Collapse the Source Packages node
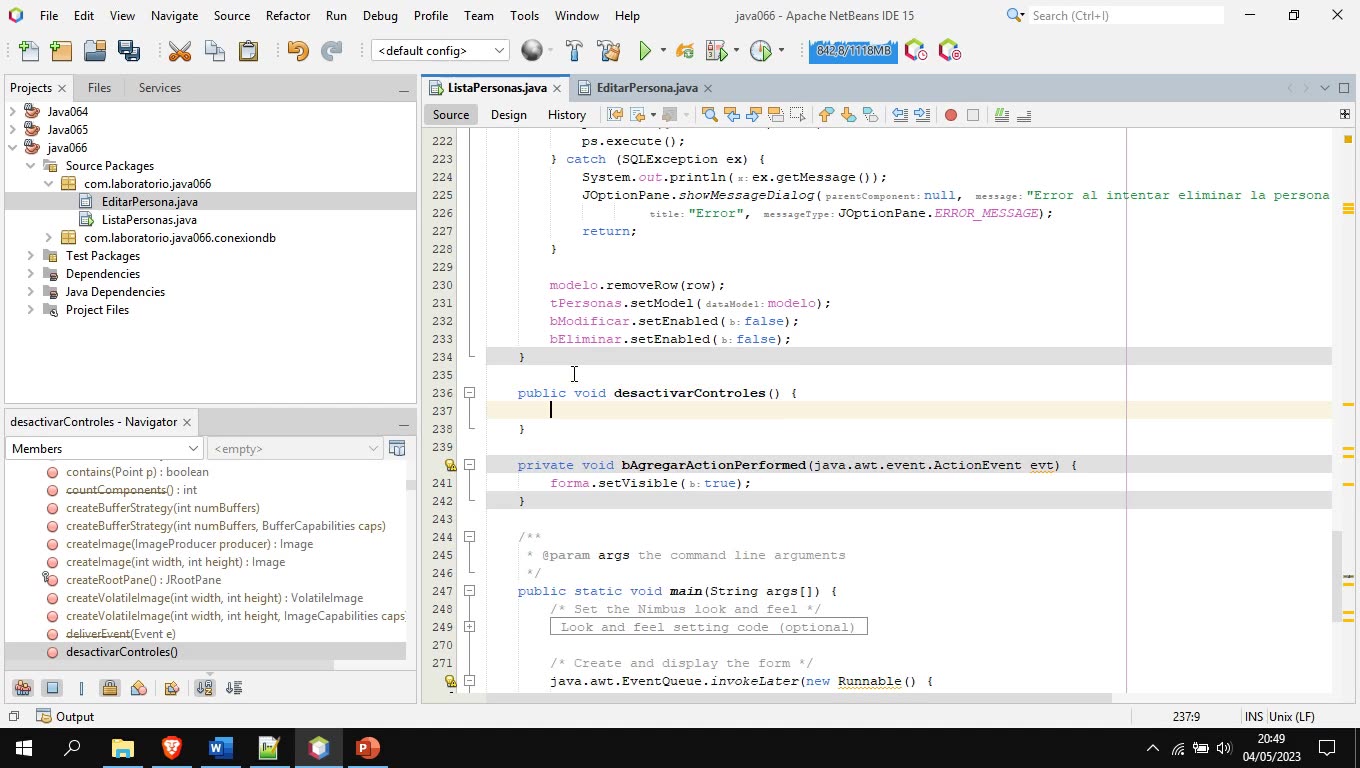 click(30, 166)
